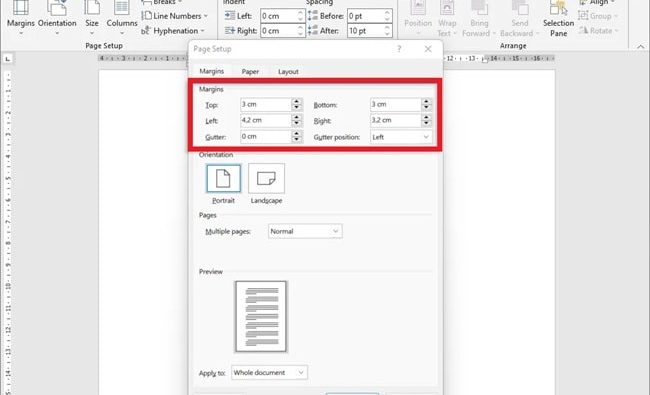Adjust Right margin spinner in dialog
This screenshot has width=650, height=395.
point(426,120)
